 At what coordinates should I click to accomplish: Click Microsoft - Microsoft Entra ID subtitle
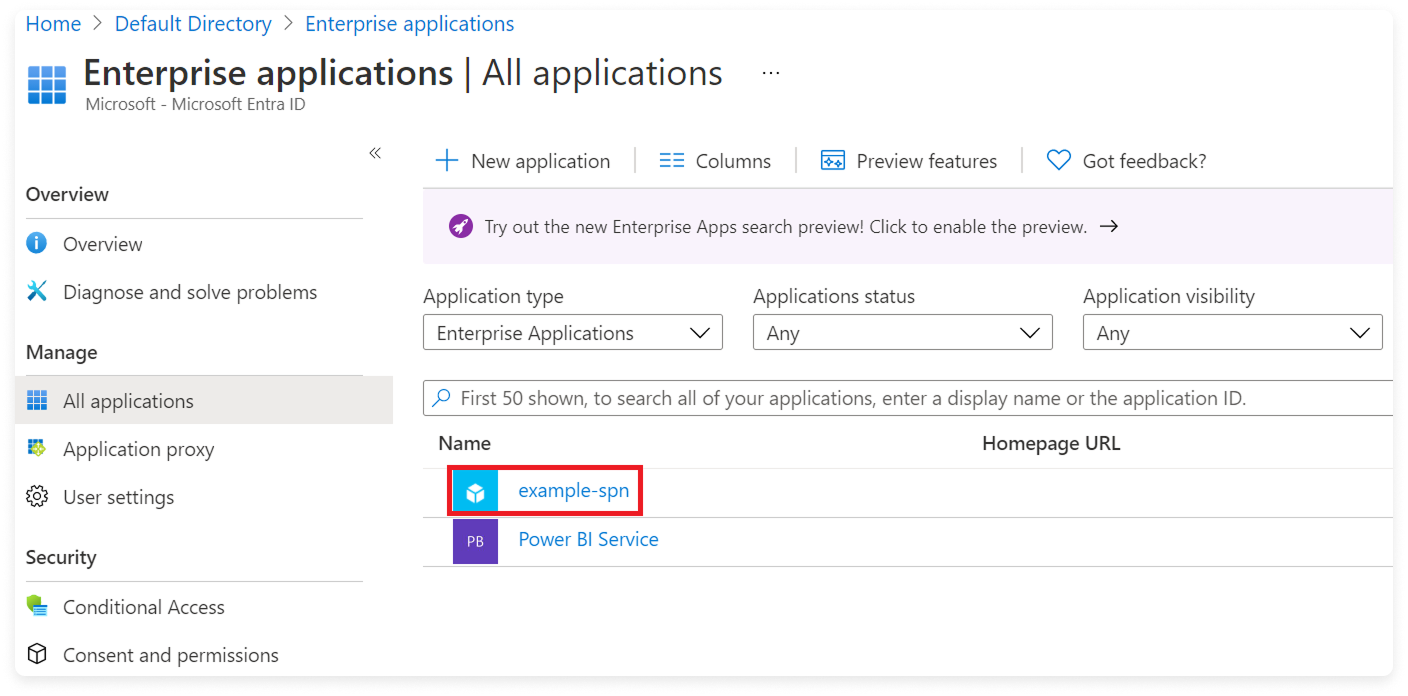click(x=196, y=104)
